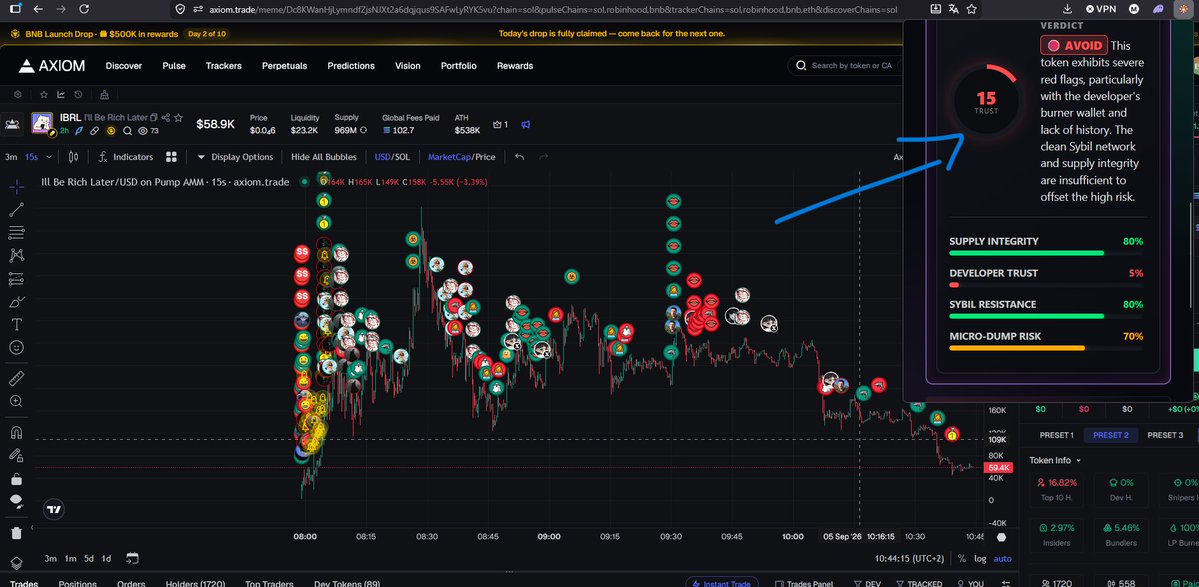Select the 3m interval in top toolbar
The image size is (1199, 587).
pyautogui.click(x=11, y=157)
